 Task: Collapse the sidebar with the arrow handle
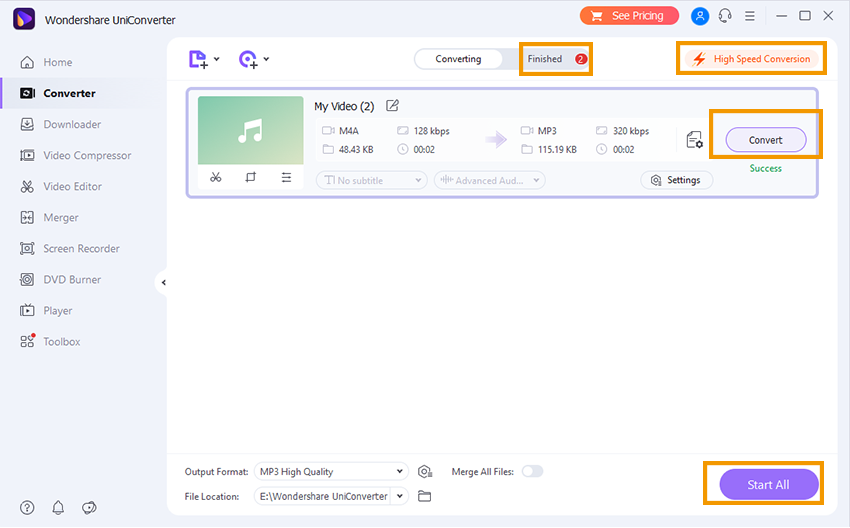pyautogui.click(x=163, y=283)
